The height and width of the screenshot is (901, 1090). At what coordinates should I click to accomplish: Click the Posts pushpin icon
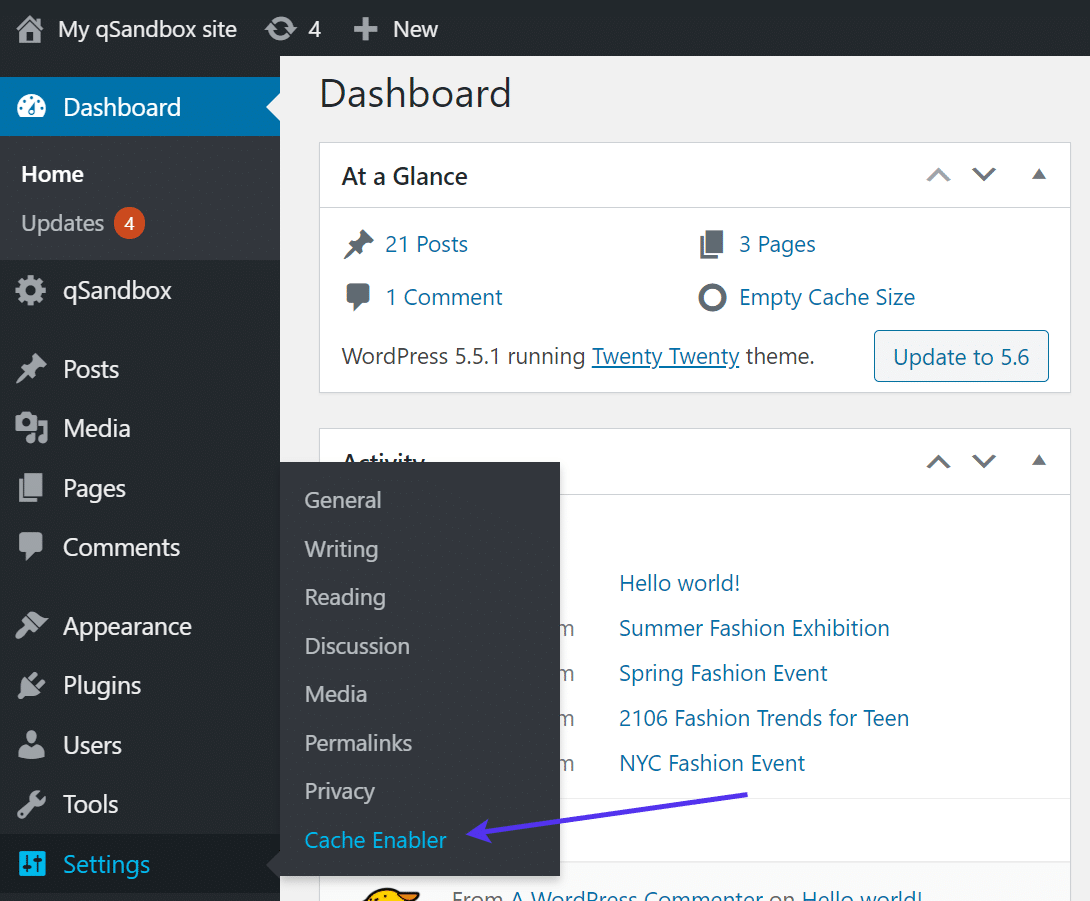point(30,369)
